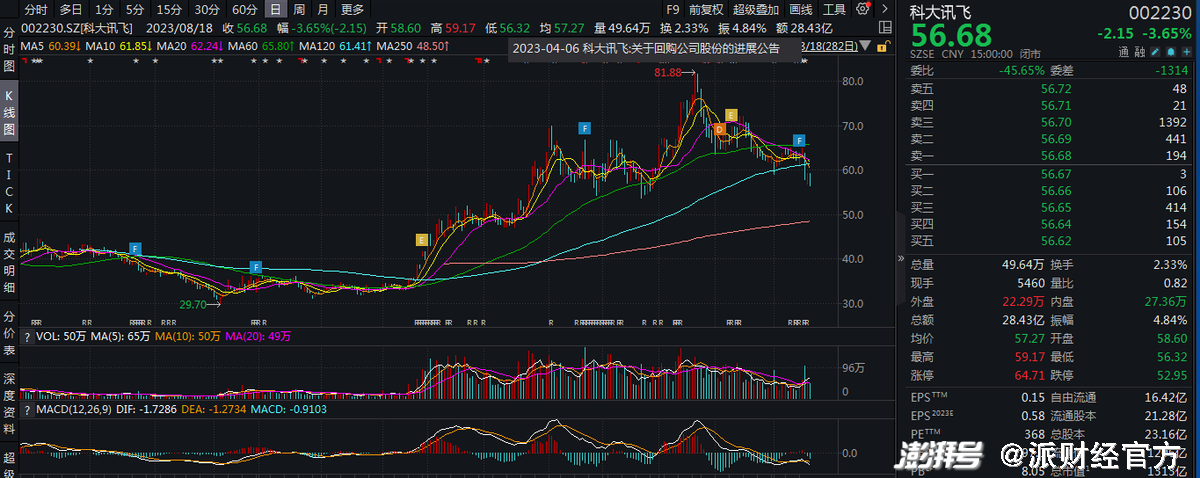Click the blue F marker near 70.0
The image size is (1200, 478).
[585, 128]
